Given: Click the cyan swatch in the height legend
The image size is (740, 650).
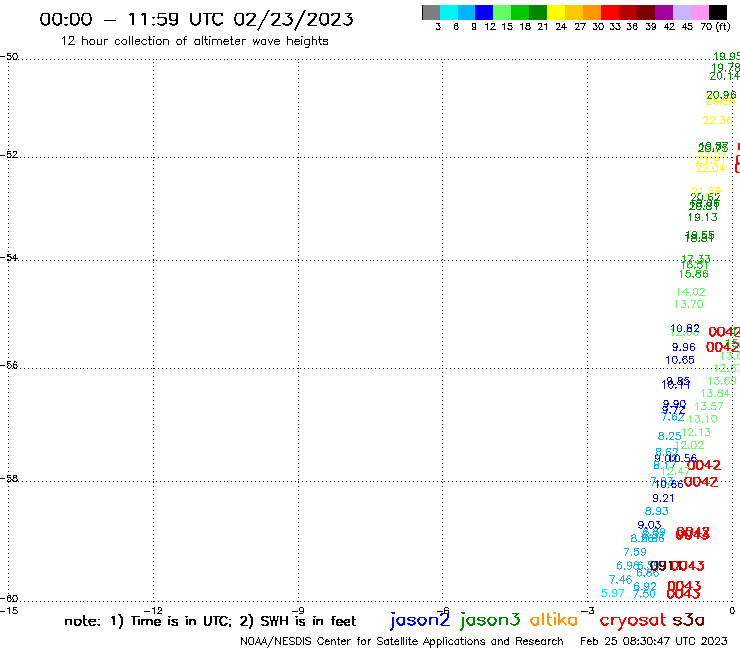Looking at the screenshot, I should tap(449, 12).
